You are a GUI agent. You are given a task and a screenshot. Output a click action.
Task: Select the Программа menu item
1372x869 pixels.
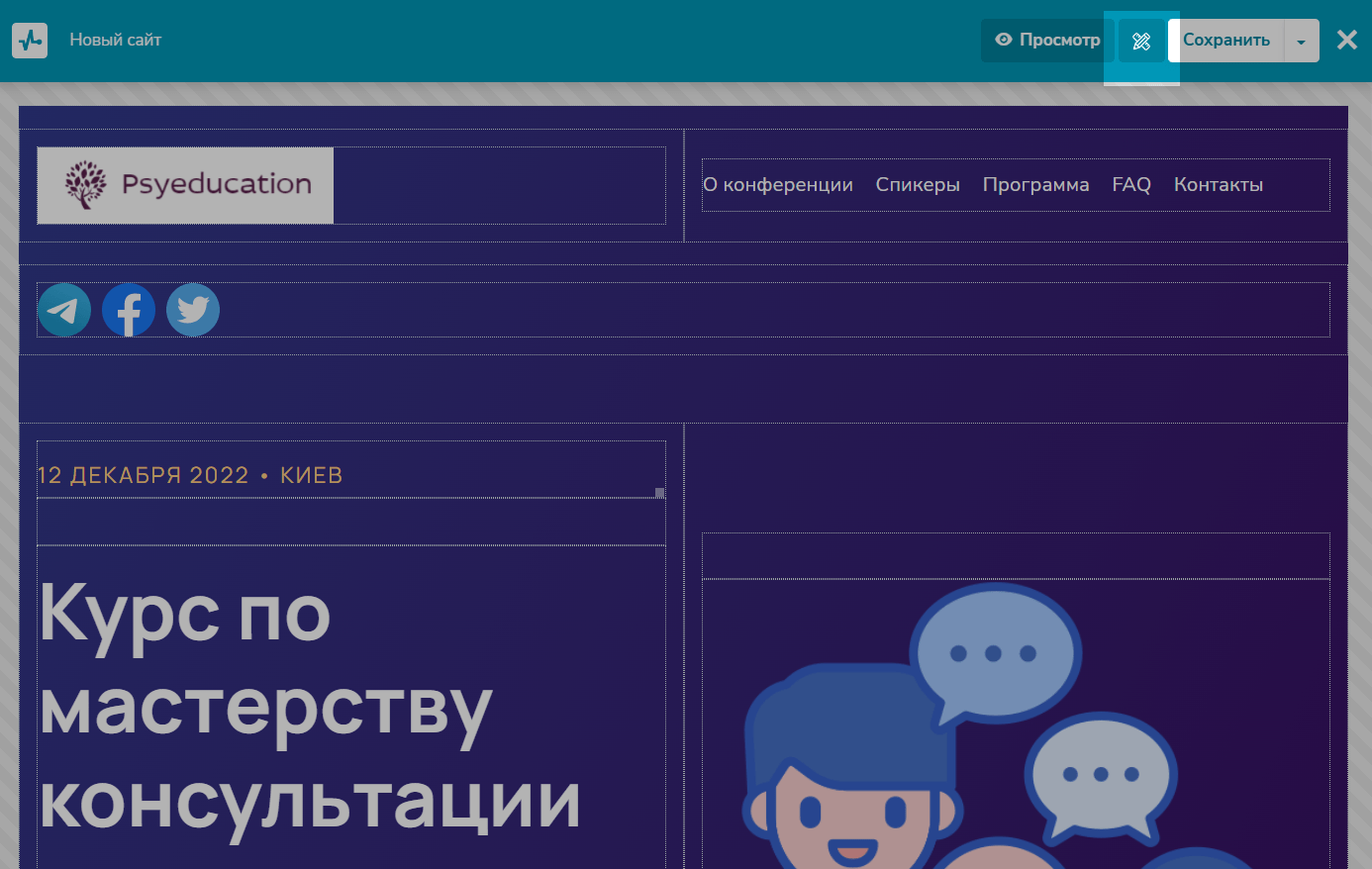click(1035, 185)
